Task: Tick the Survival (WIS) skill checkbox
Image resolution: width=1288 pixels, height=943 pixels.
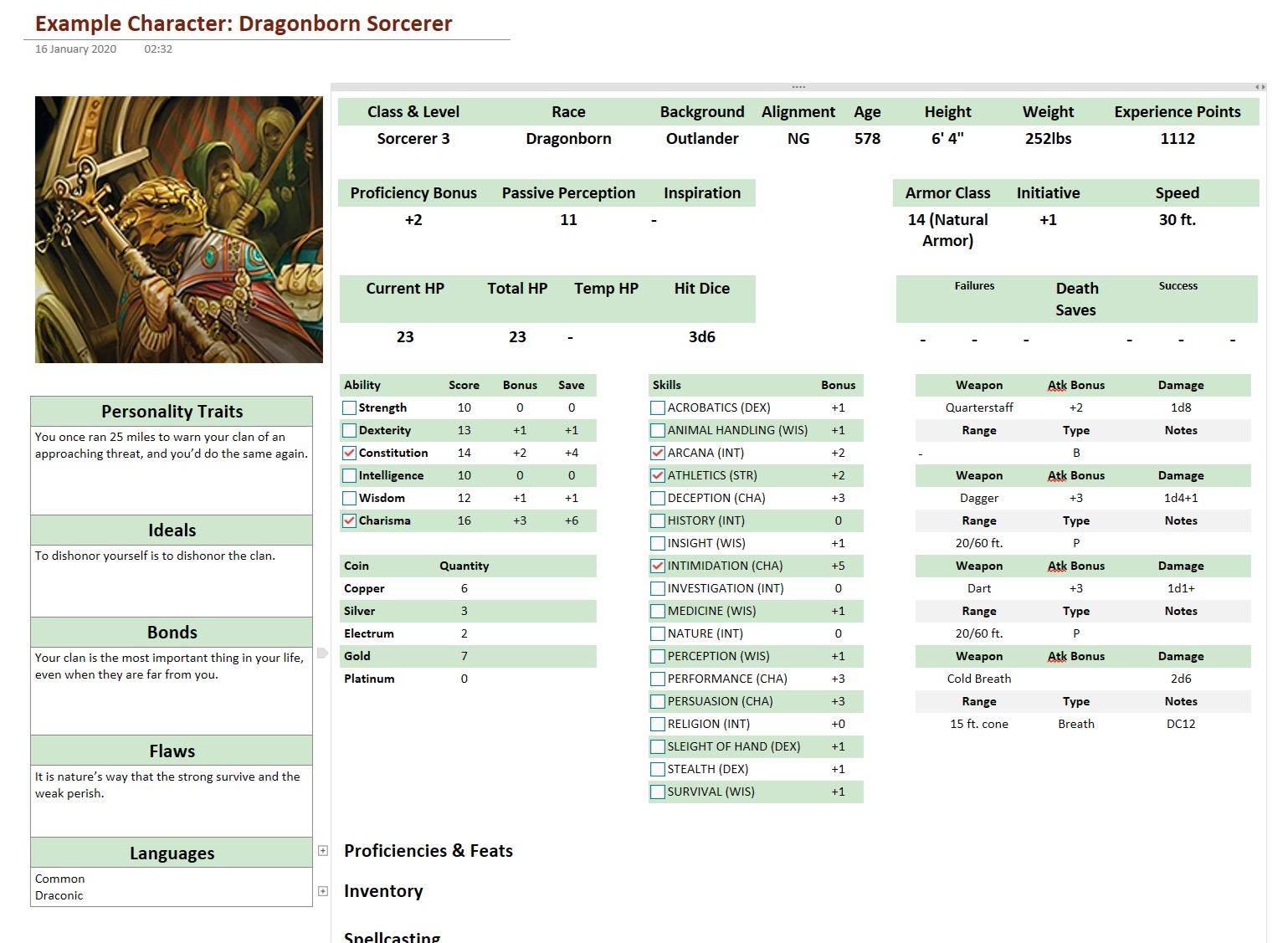Action: pyautogui.click(x=658, y=792)
